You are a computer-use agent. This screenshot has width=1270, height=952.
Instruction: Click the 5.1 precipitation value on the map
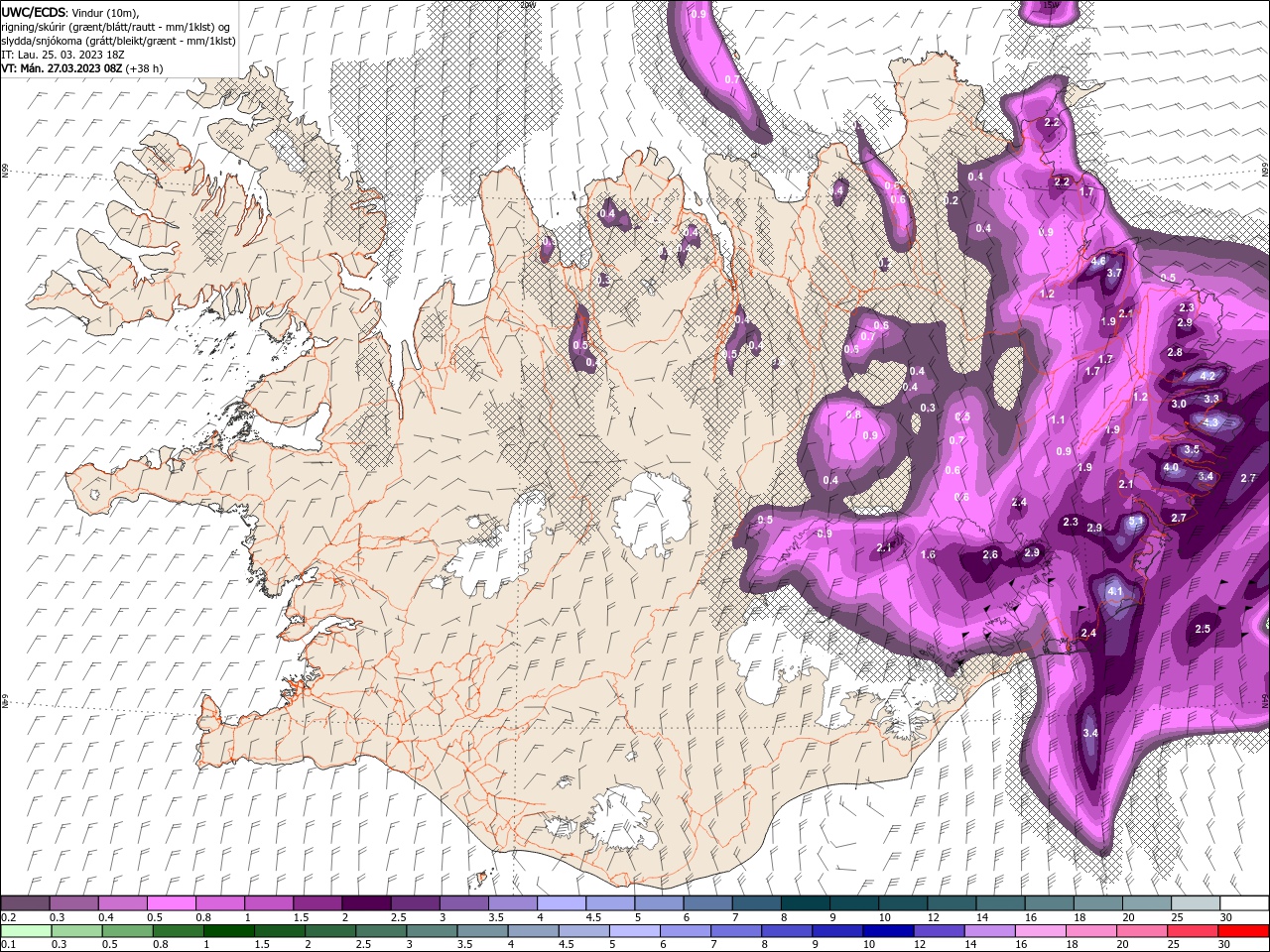click(1137, 521)
